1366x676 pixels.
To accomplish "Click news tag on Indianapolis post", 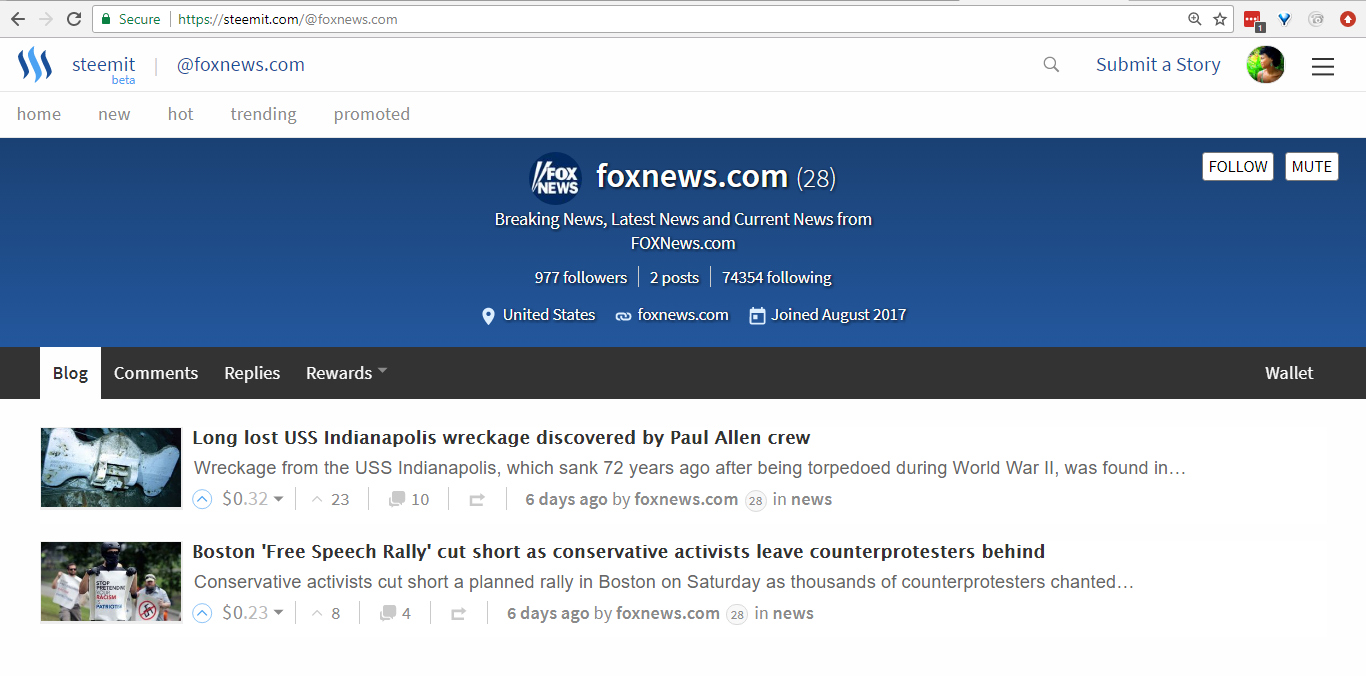I will [x=811, y=499].
